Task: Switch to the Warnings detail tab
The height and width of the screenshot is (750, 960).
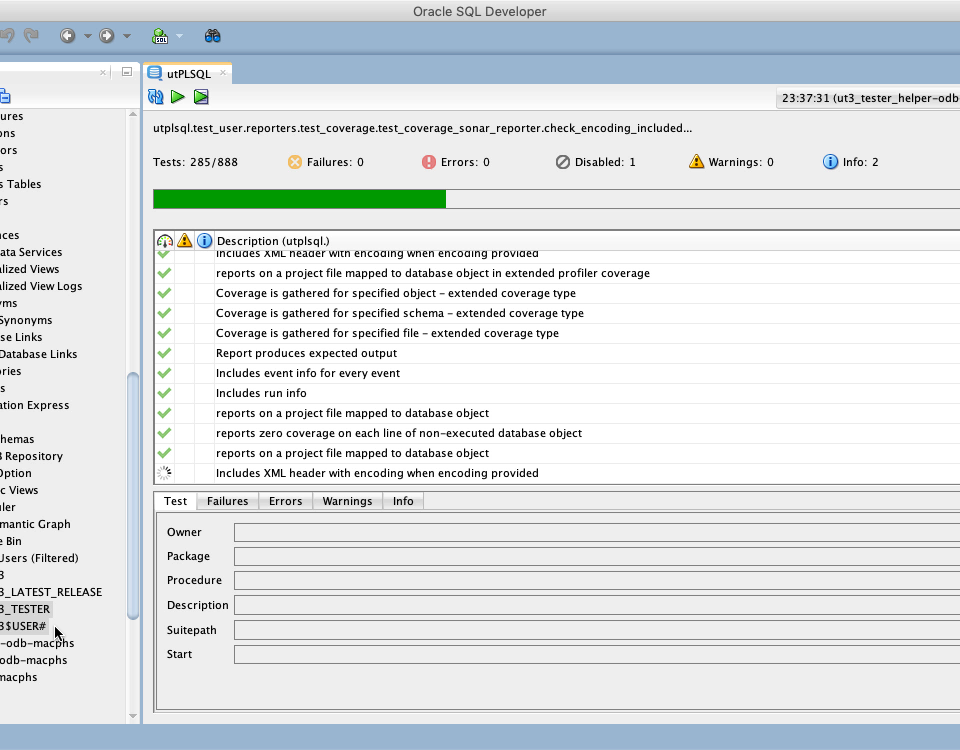Action: coord(347,501)
